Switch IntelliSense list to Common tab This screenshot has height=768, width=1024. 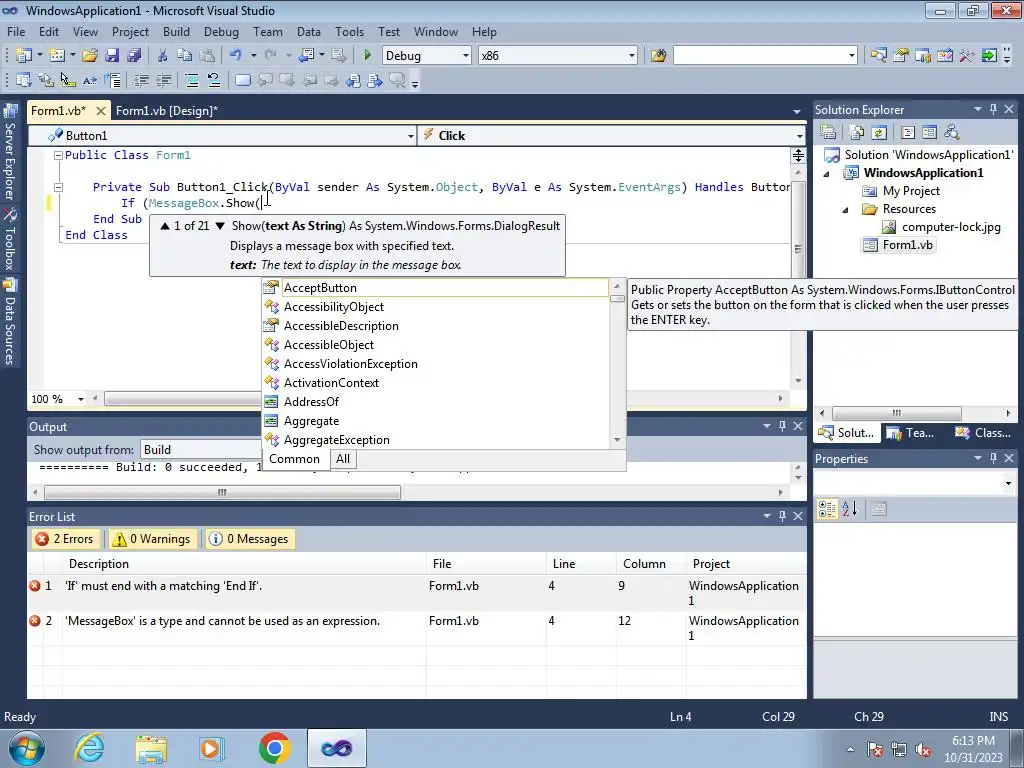pyautogui.click(x=295, y=459)
